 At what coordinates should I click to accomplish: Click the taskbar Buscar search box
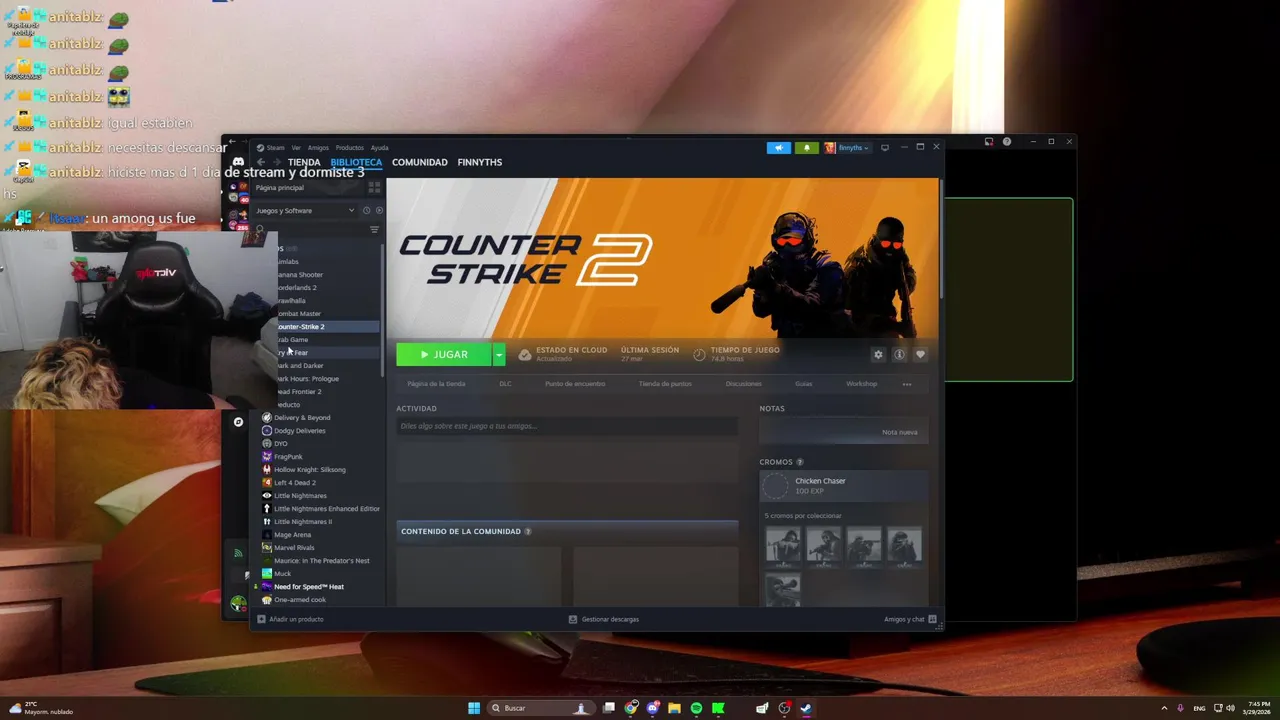coord(540,708)
